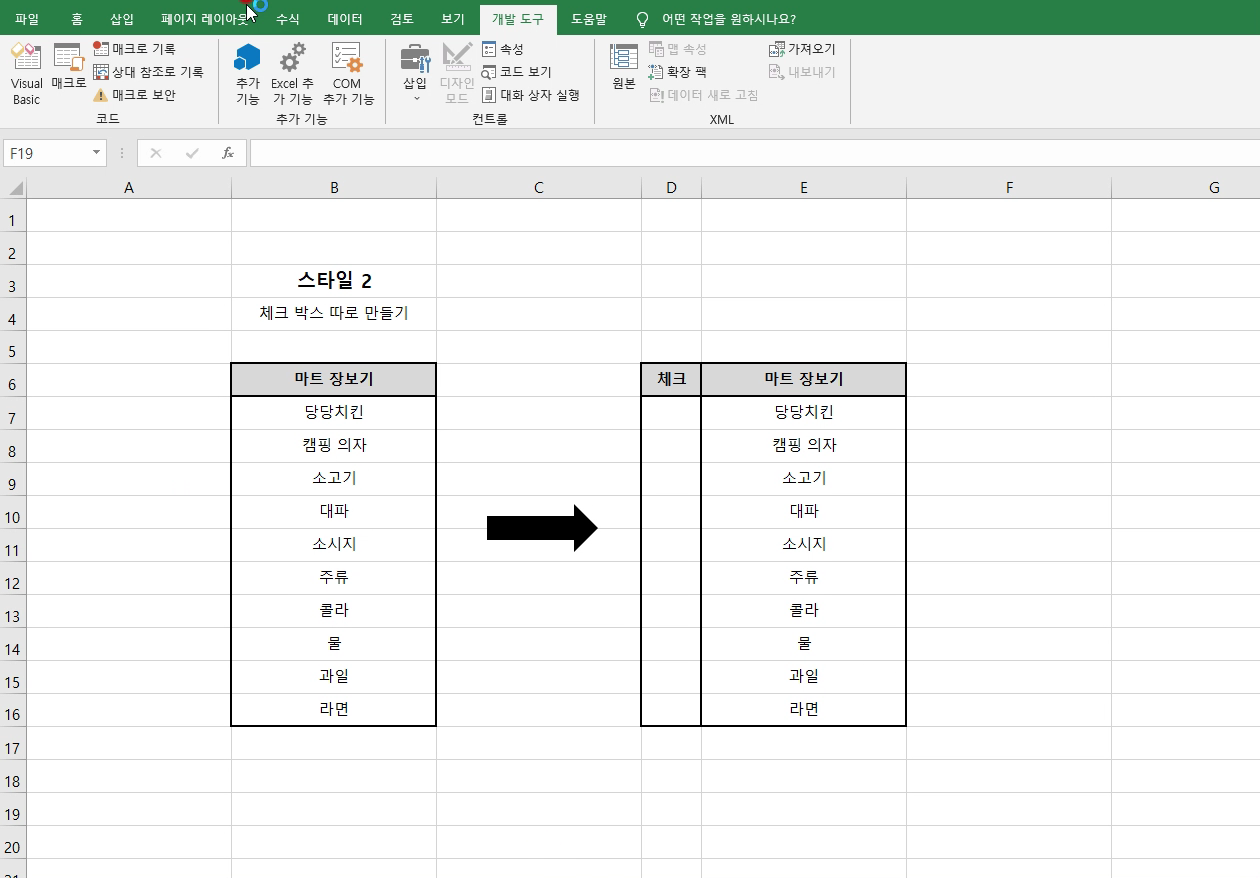Select 당당치킨 cell in column B
1260x878 pixels.
(334, 412)
